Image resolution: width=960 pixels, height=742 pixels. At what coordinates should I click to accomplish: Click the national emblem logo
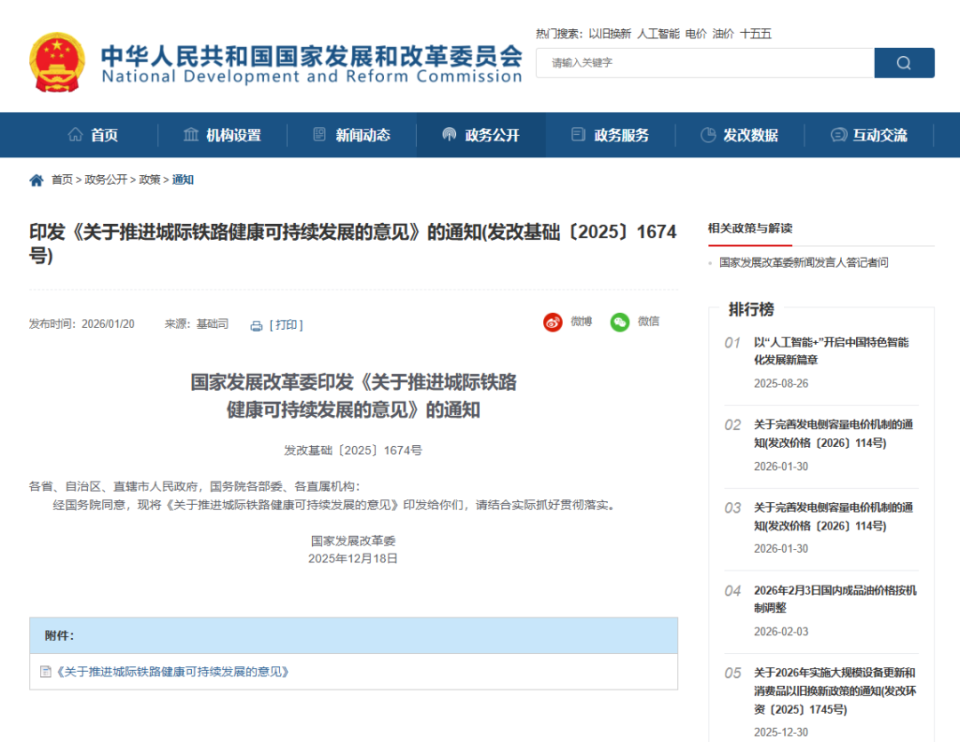58,62
